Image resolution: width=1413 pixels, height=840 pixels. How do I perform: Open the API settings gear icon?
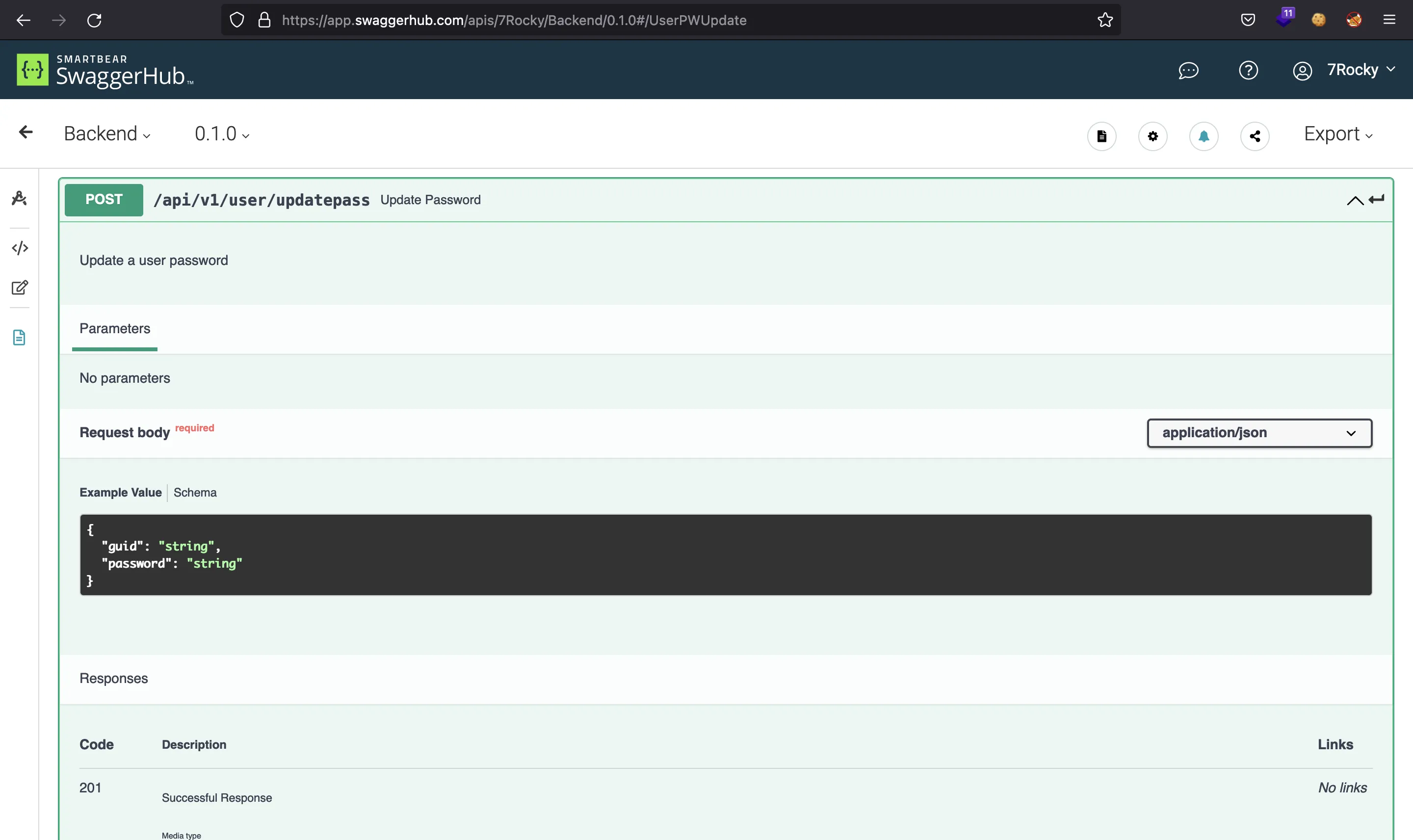[x=1152, y=136]
